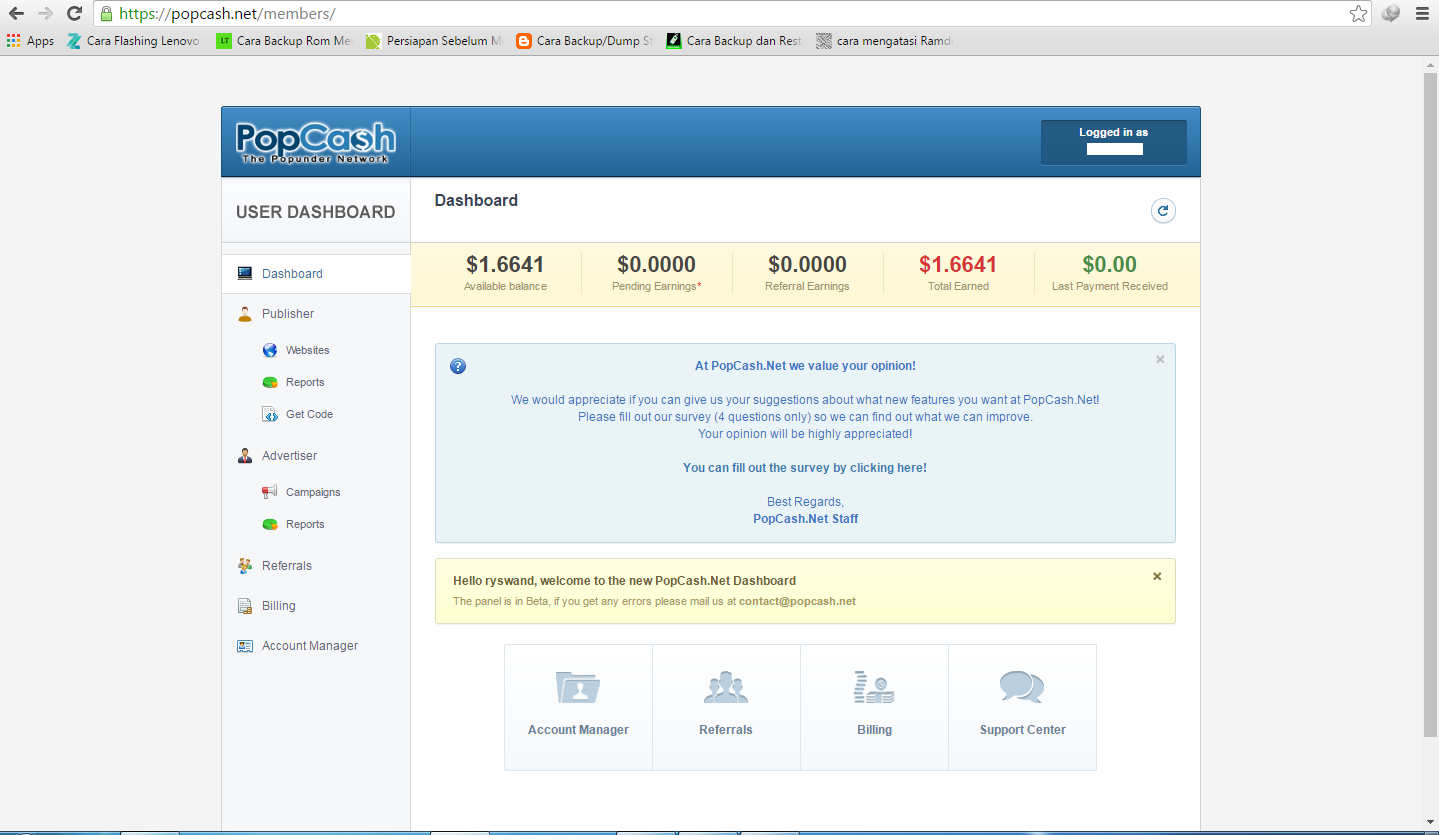Click the Referrals icon in the sidebar
1439x835 pixels.
pyautogui.click(x=244, y=565)
